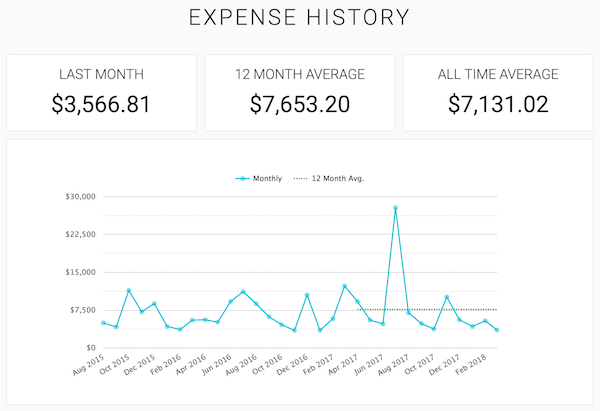
Task: Toggle the 12 Month Avg. legend entry
Action: tap(329, 178)
